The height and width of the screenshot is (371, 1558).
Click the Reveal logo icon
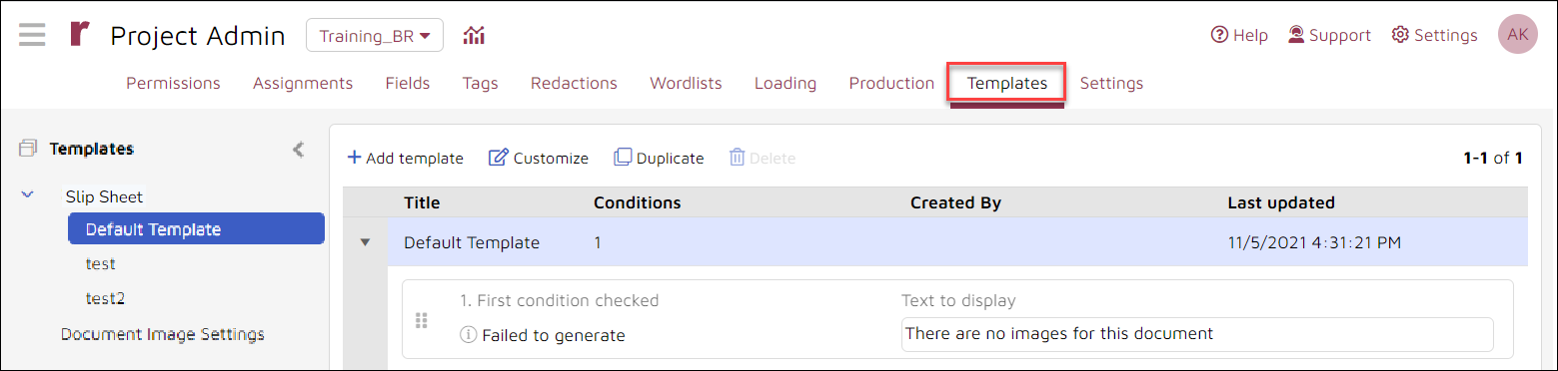click(80, 34)
